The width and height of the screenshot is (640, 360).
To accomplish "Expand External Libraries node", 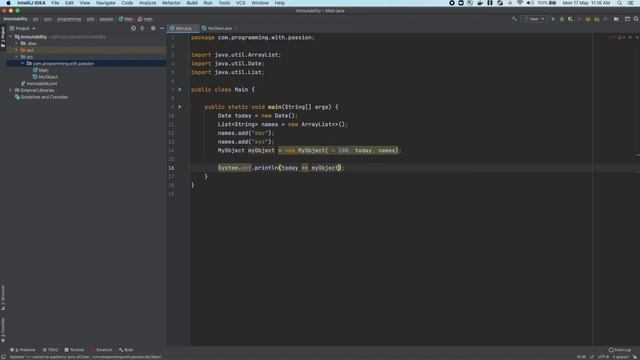I will point(11,90).
